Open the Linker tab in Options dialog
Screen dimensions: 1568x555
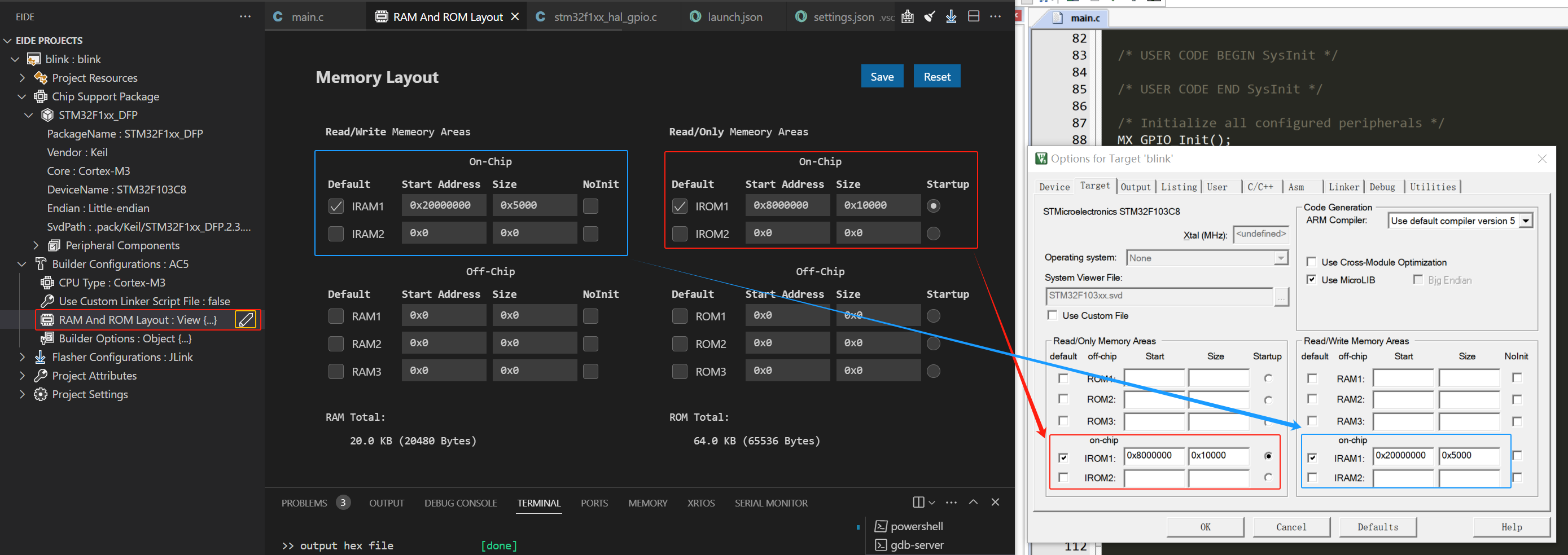tap(1343, 187)
